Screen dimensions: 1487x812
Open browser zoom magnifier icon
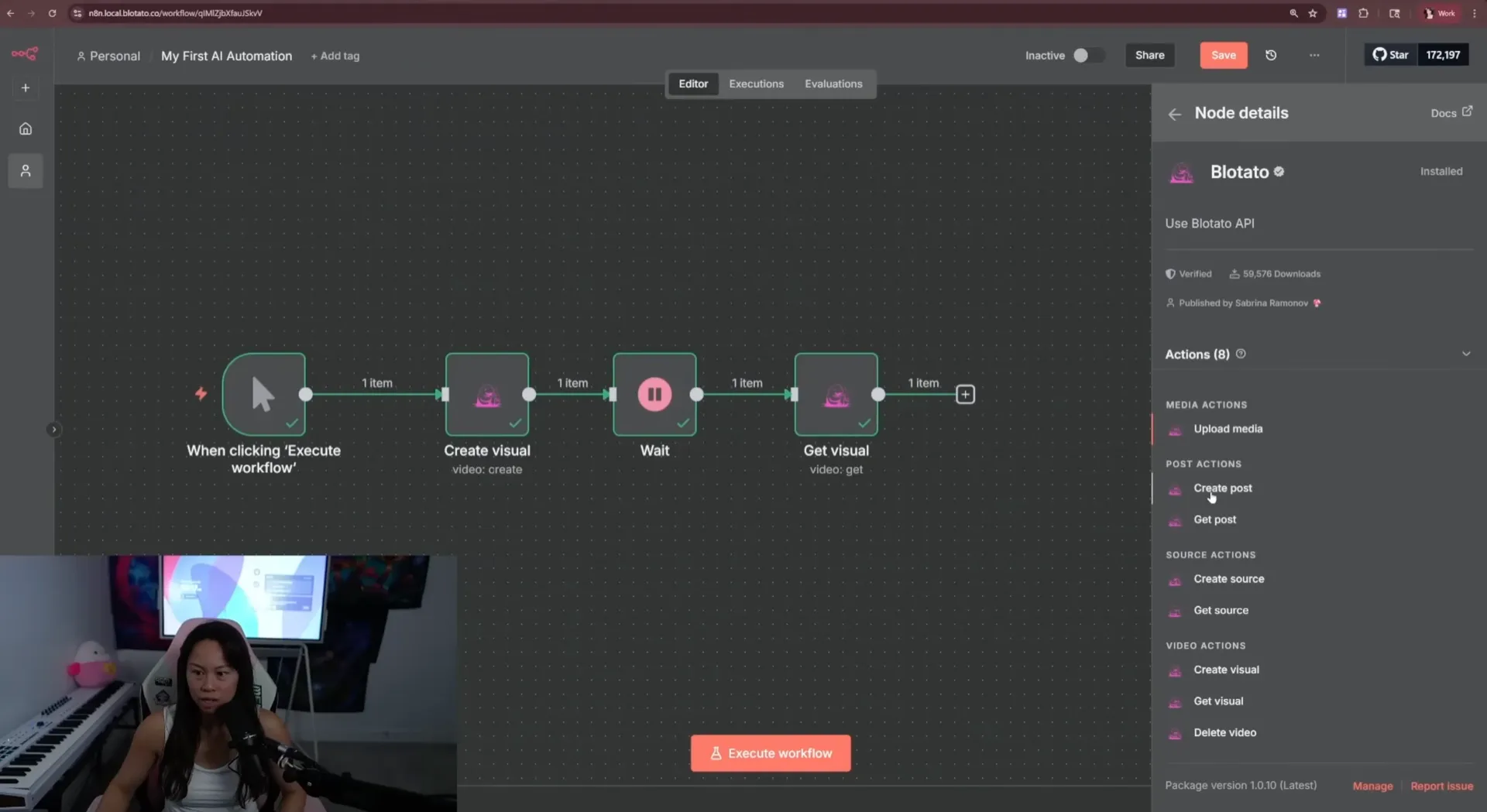click(1293, 13)
